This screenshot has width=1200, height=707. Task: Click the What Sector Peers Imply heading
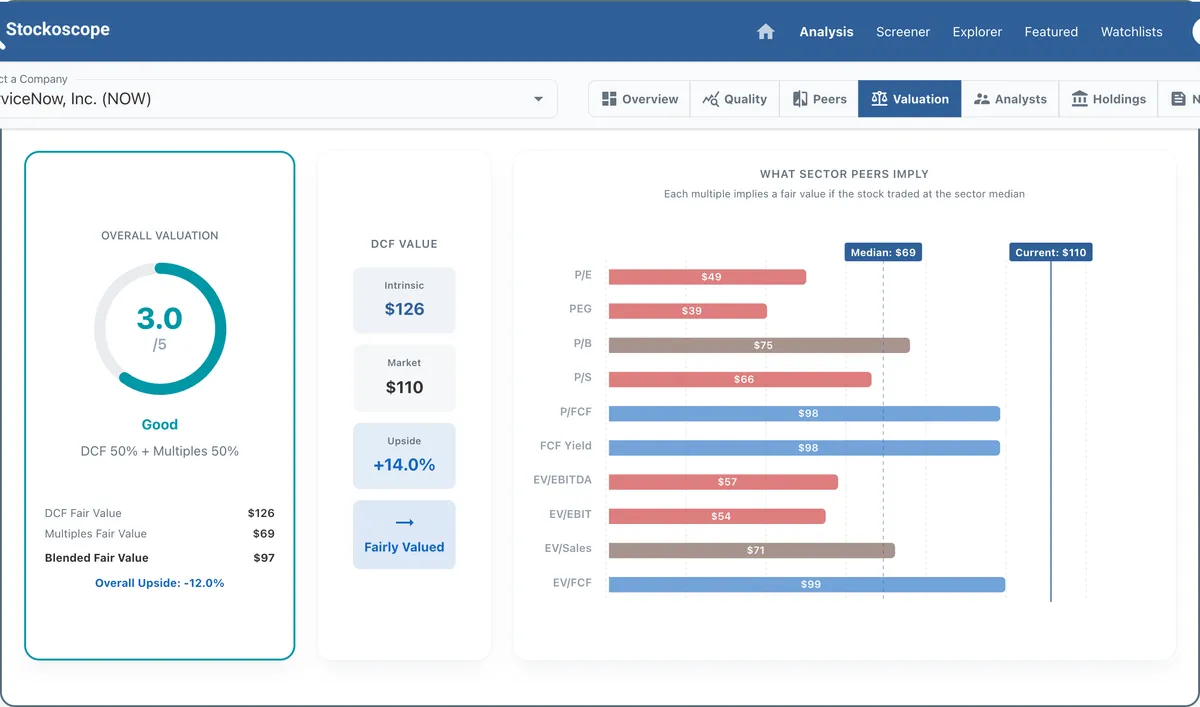click(845, 174)
